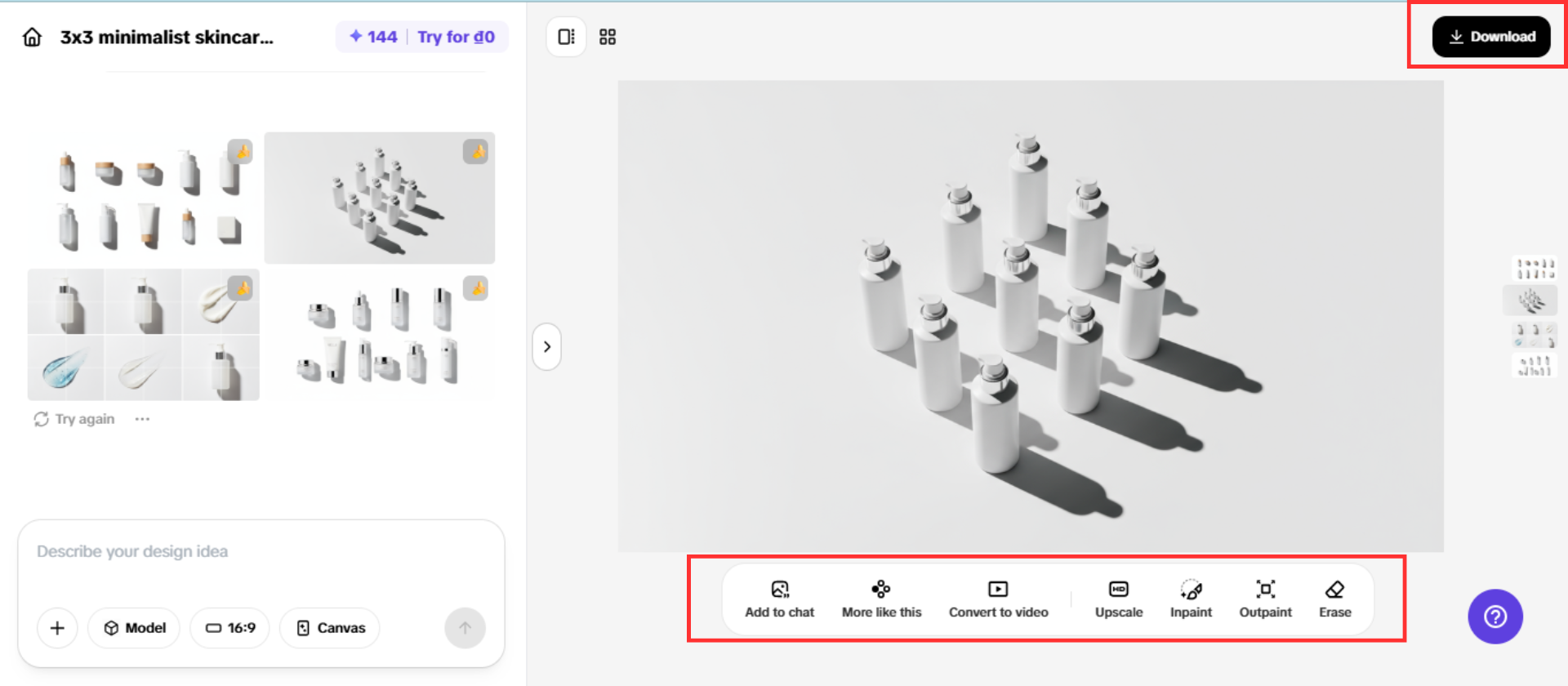Image resolution: width=1568 pixels, height=686 pixels.
Task: Select fourth mini thumbnail in right strip
Action: coord(1535,365)
